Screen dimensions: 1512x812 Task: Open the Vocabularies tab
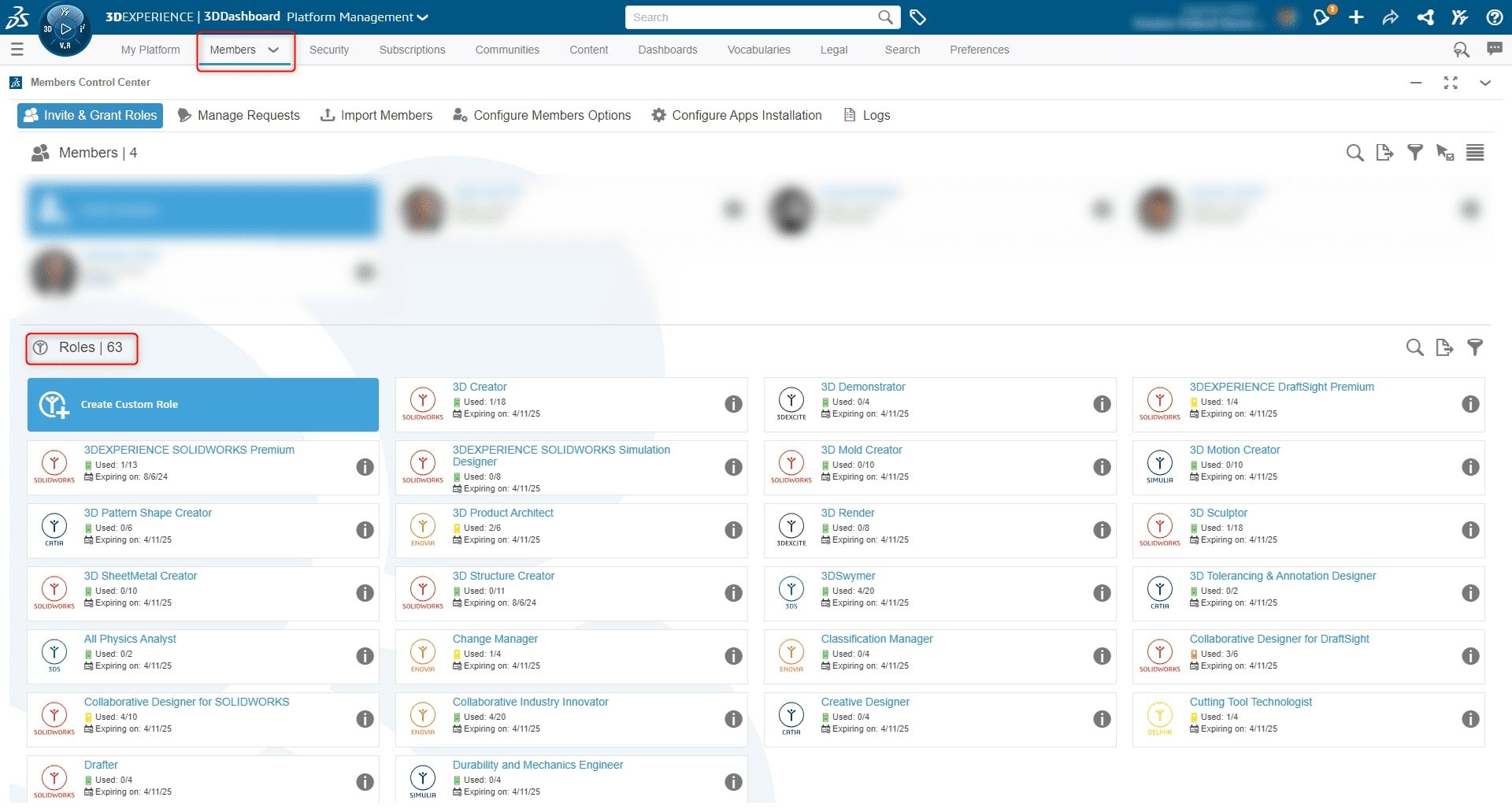point(758,50)
